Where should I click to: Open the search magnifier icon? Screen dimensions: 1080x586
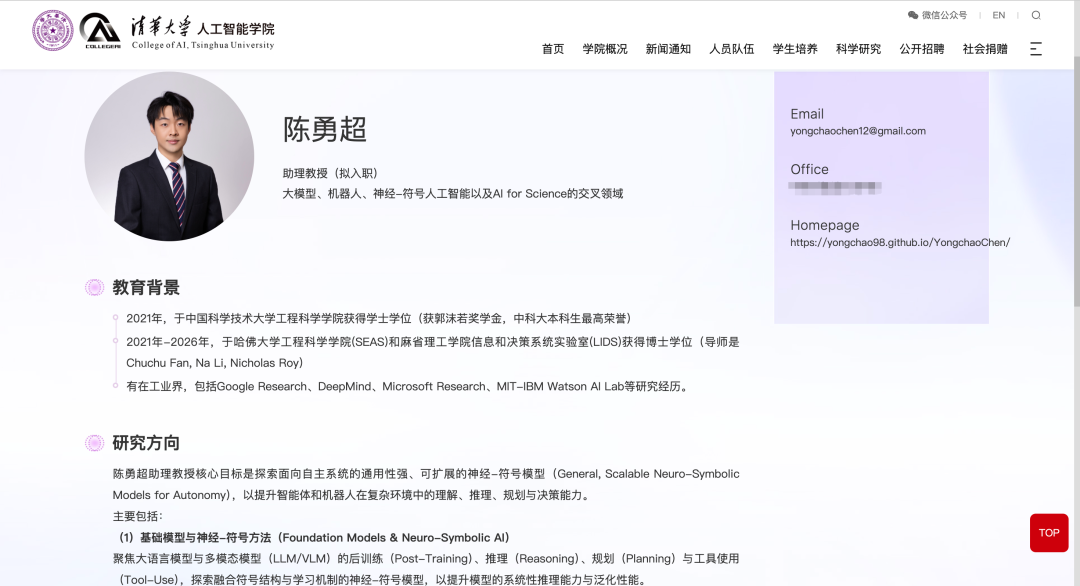click(x=1036, y=15)
